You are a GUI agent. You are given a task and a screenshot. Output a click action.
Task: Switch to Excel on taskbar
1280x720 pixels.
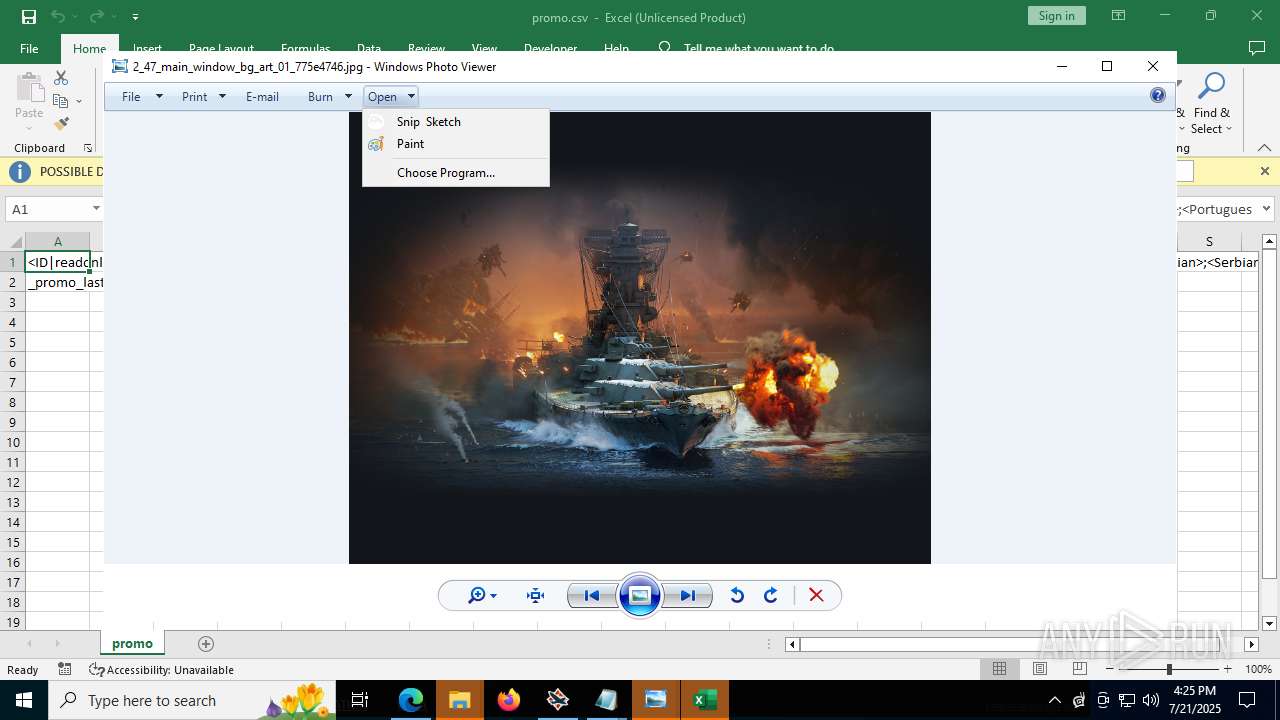click(704, 700)
